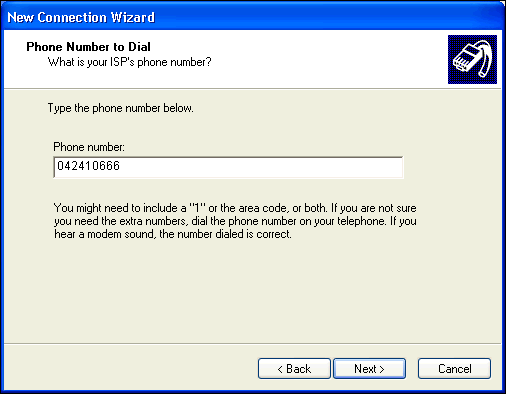Screen dimensions: 506x394
Task: Select the Phone Number to Dial heading
Action: pyautogui.click(x=88, y=47)
